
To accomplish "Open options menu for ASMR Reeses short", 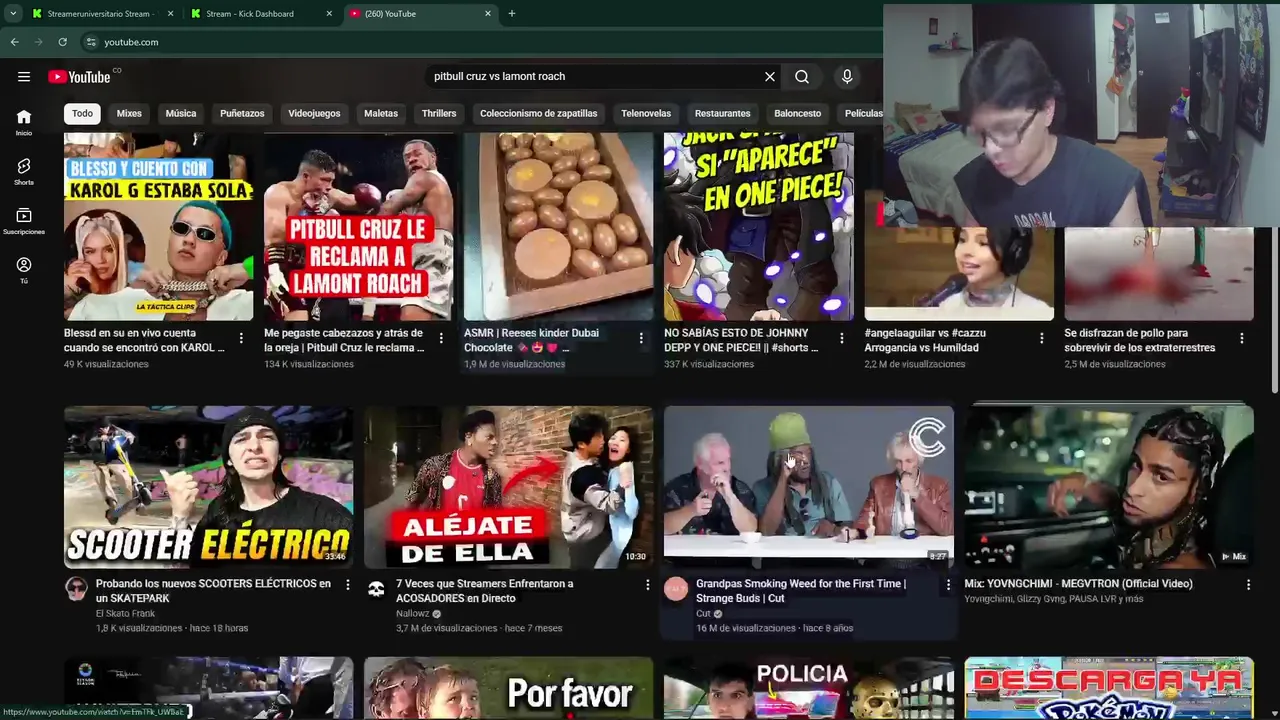I will [x=641, y=339].
